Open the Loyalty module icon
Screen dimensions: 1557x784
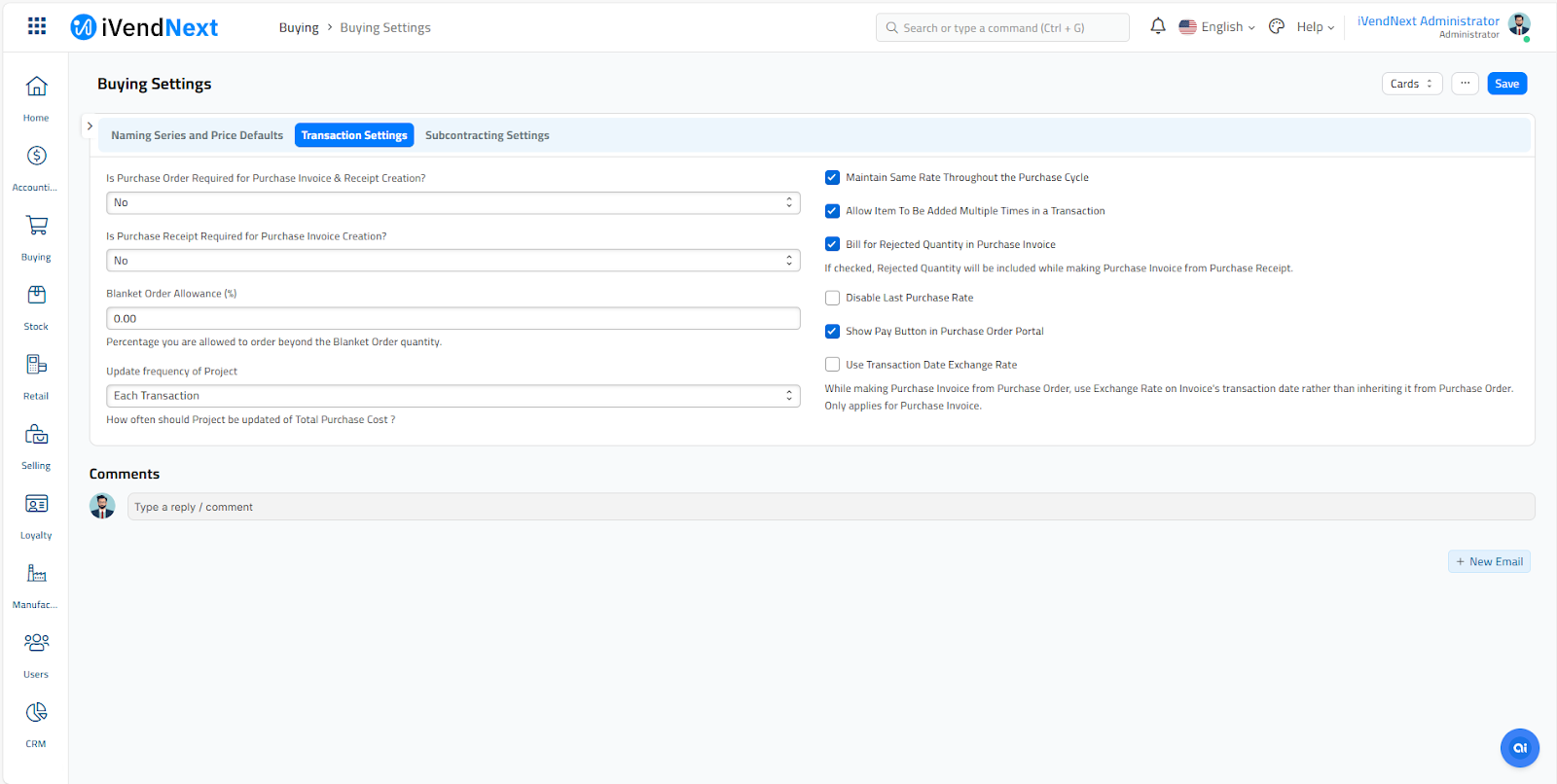click(36, 504)
